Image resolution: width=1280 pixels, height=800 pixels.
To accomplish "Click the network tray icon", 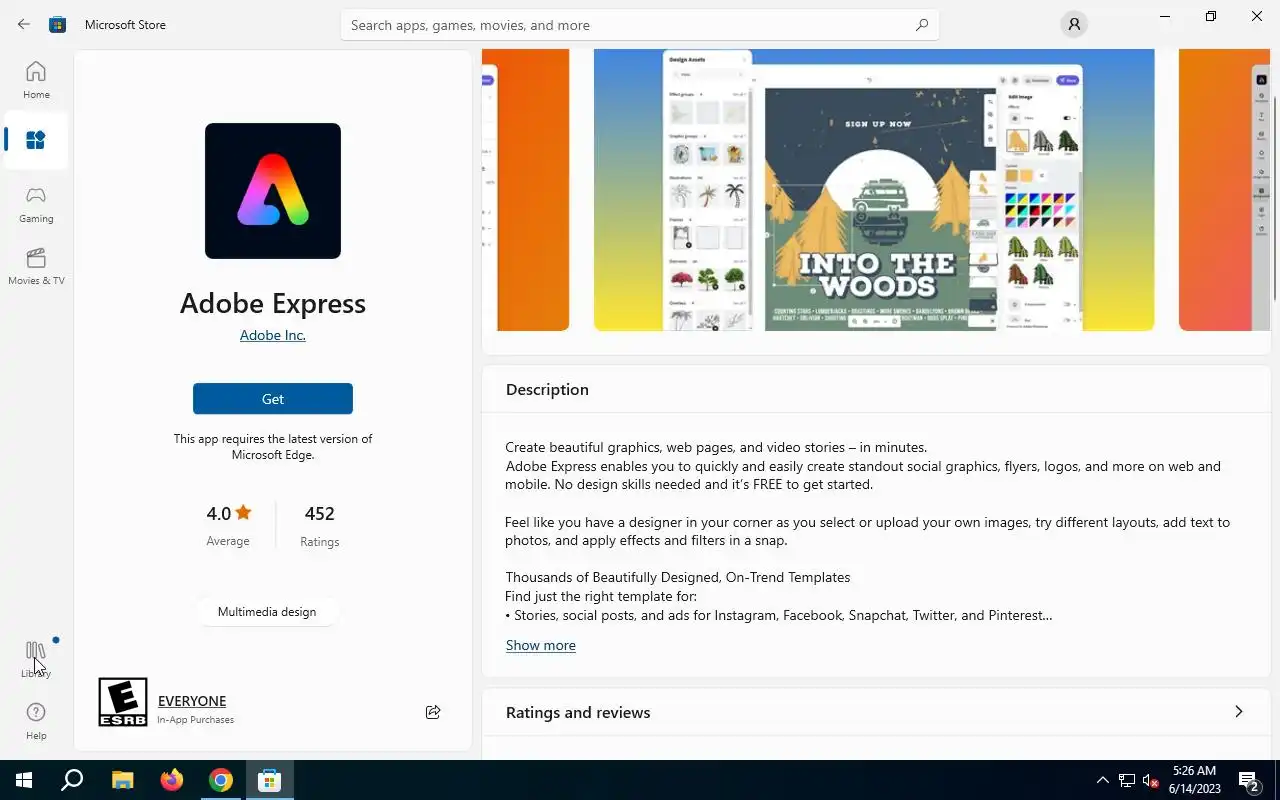I will (x=1127, y=780).
